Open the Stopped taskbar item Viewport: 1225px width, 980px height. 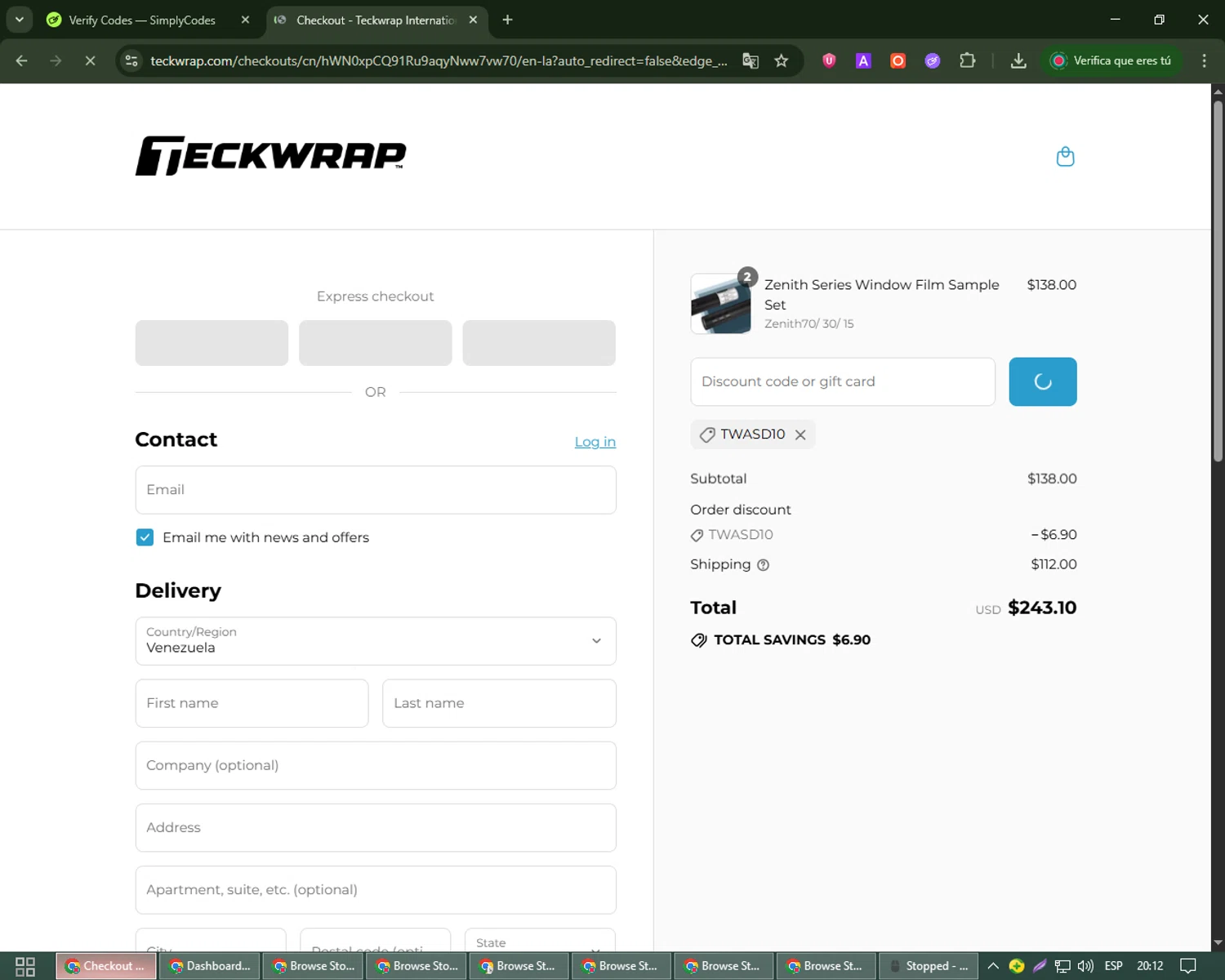tap(928, 966)
